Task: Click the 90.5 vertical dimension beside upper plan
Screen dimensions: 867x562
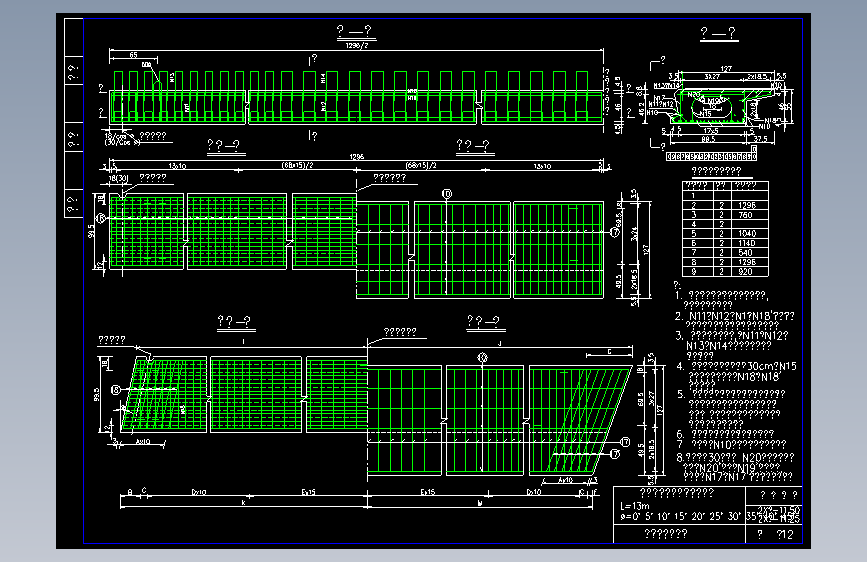Action: (x=91, y=231)
